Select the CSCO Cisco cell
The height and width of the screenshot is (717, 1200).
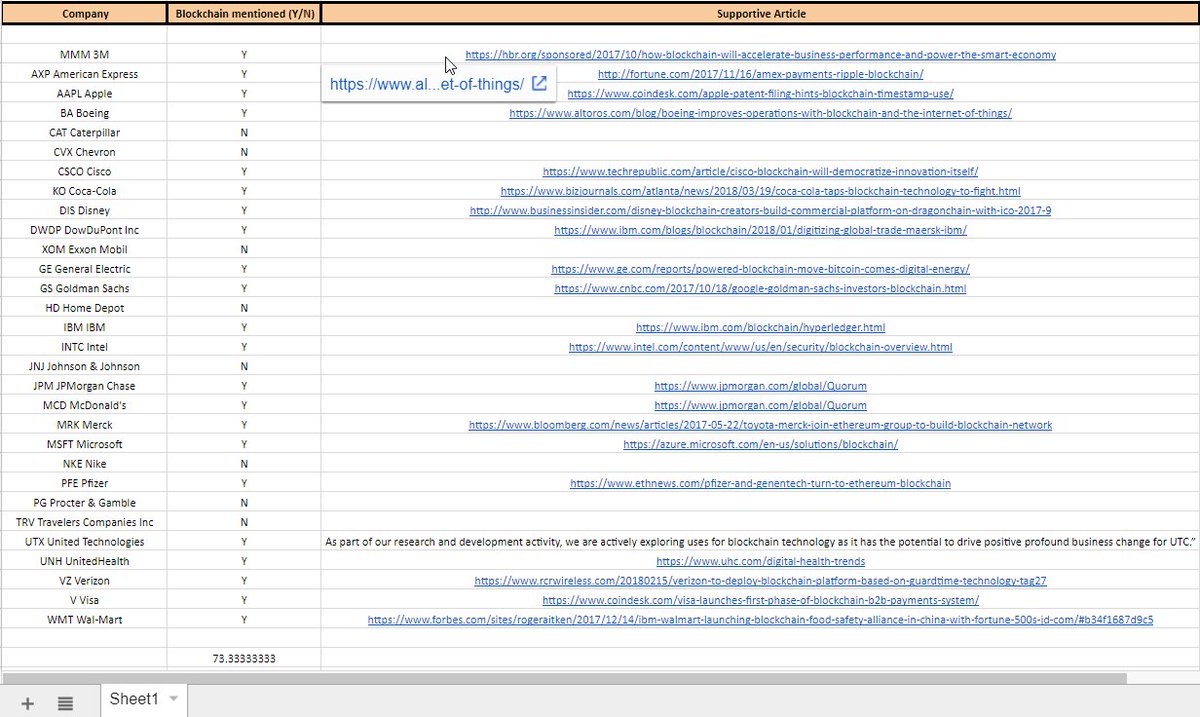pos(84,172)
